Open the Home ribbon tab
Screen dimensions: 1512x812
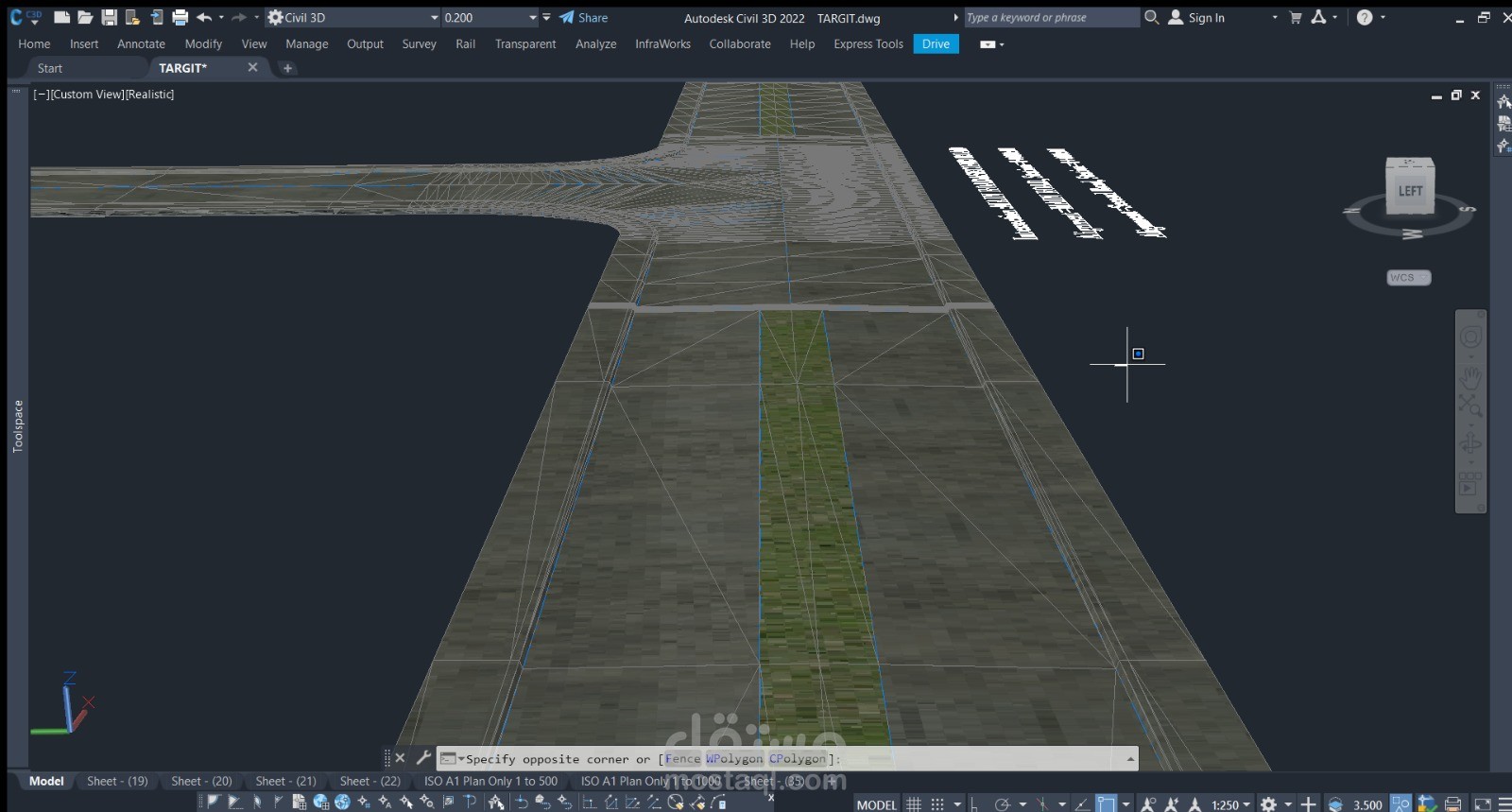click(34, 43)
